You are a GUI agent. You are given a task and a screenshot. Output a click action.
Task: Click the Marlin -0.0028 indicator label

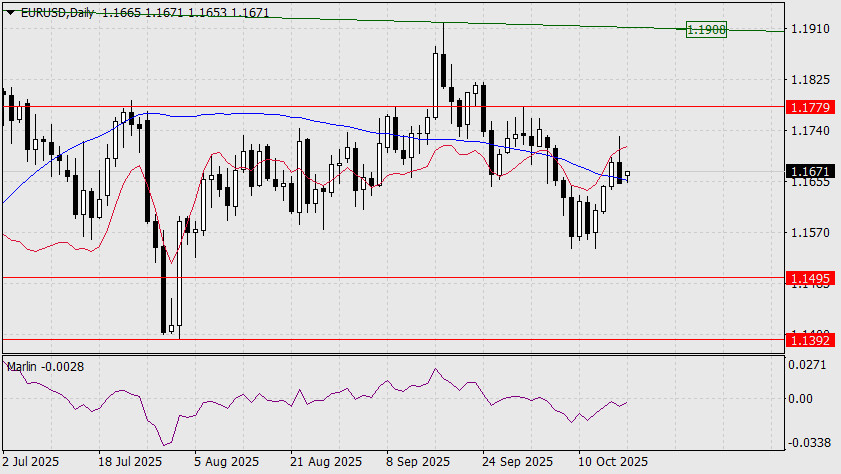[46, 367]
